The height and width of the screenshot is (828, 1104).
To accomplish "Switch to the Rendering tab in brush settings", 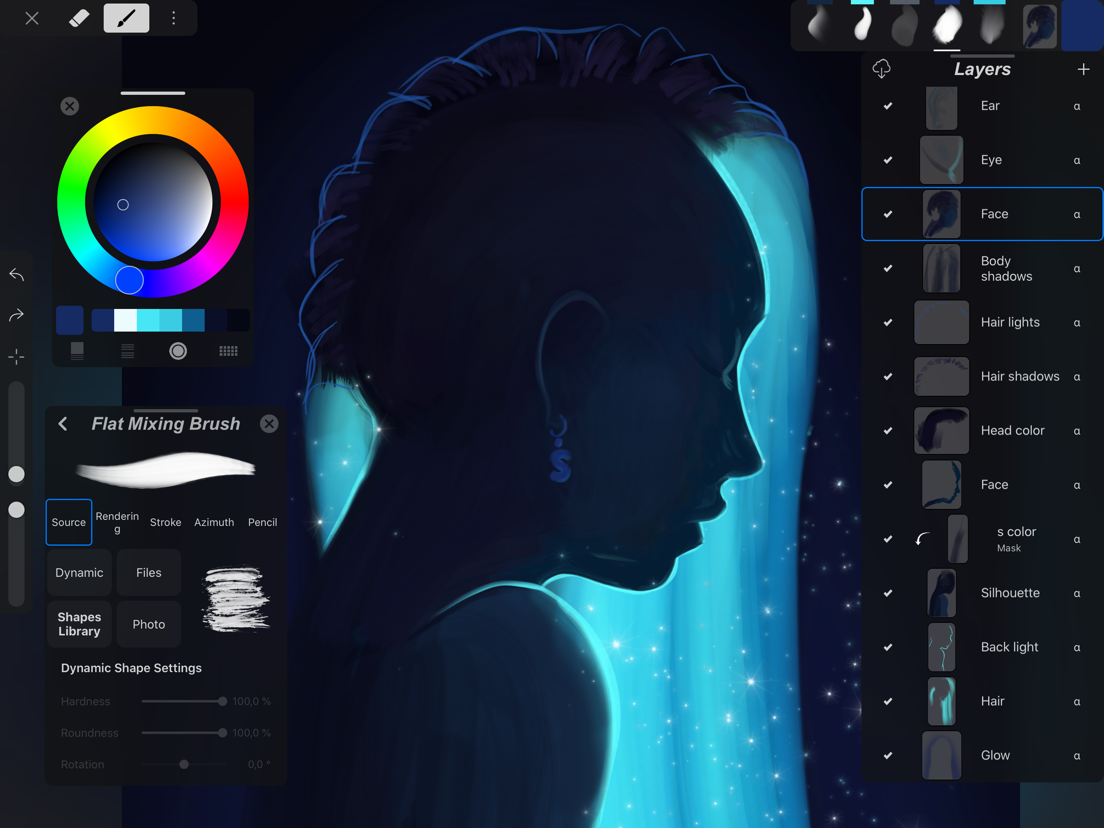I will click(x=117, y=521).
